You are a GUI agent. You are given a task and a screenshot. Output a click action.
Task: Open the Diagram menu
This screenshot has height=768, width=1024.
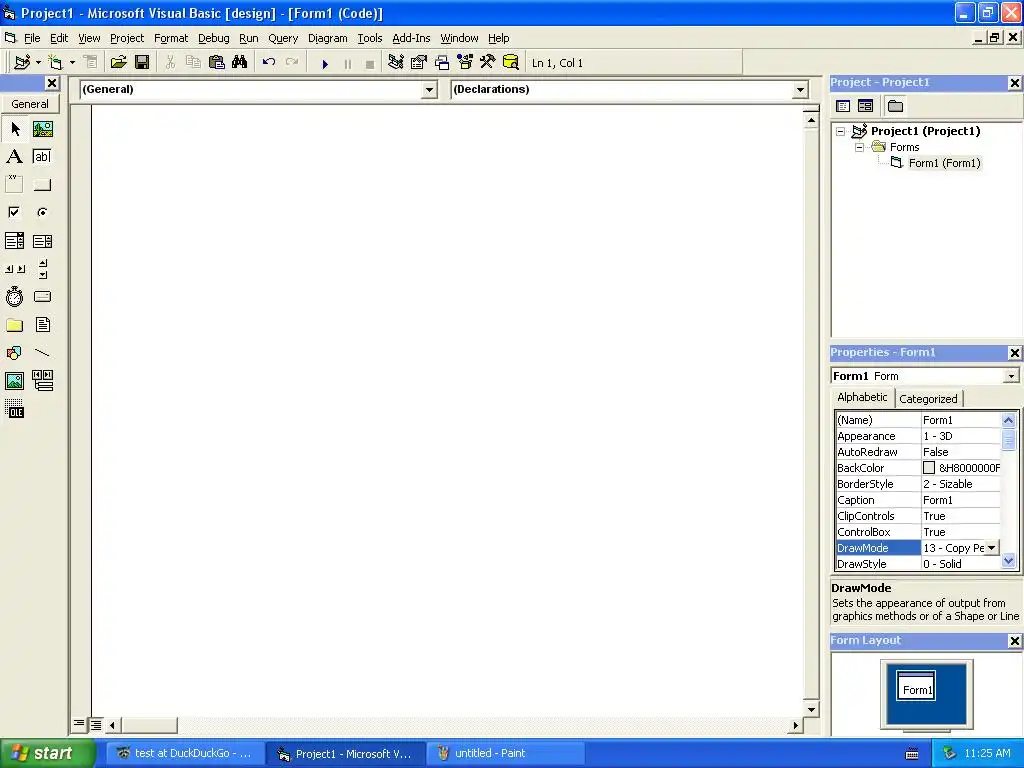coord(327,38)
